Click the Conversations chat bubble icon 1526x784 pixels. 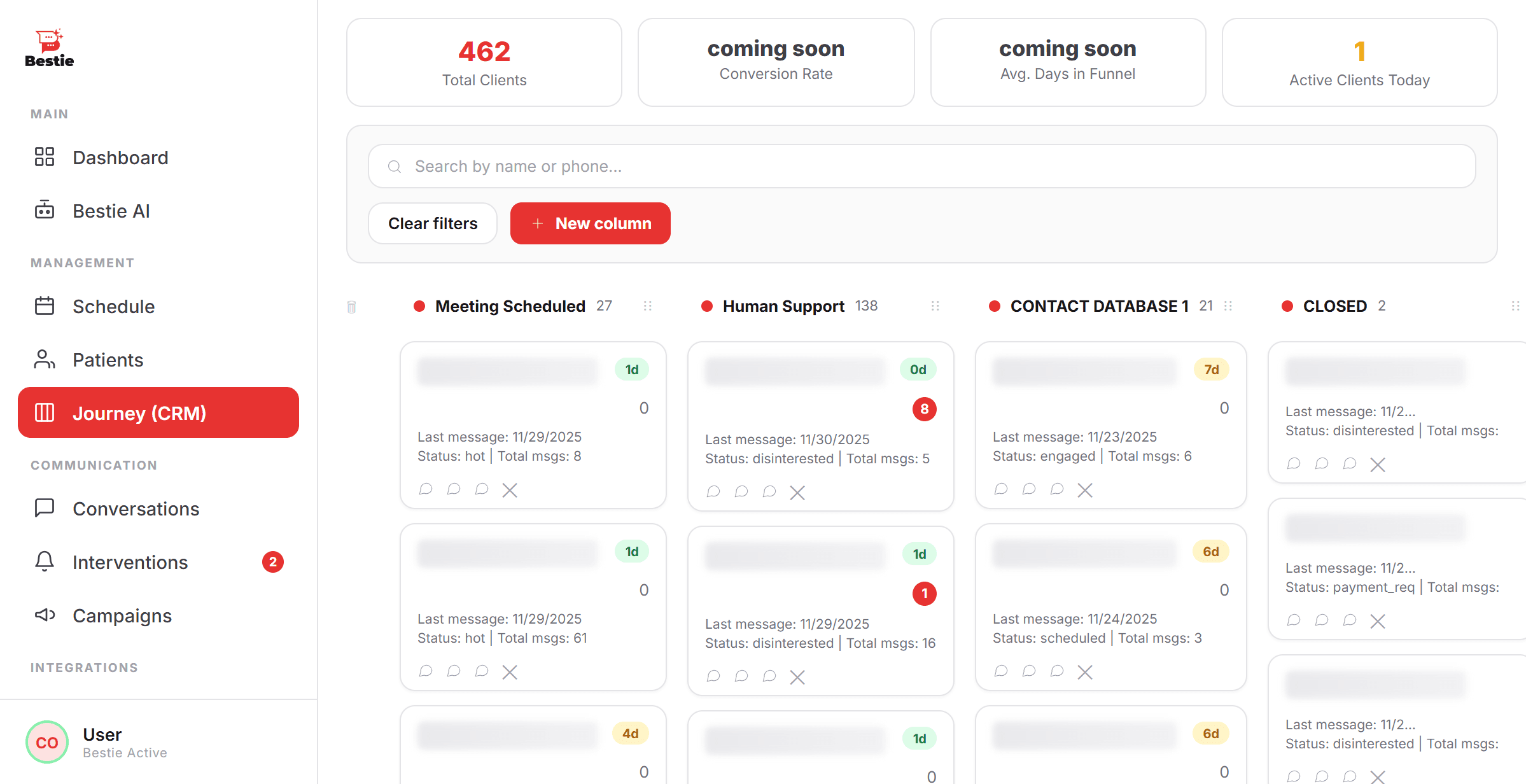coord(45,508)
